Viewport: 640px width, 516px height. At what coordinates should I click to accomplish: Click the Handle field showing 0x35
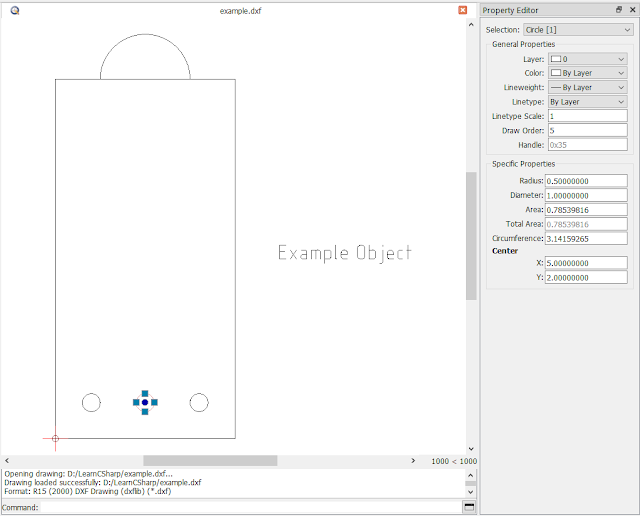[587, 145]
